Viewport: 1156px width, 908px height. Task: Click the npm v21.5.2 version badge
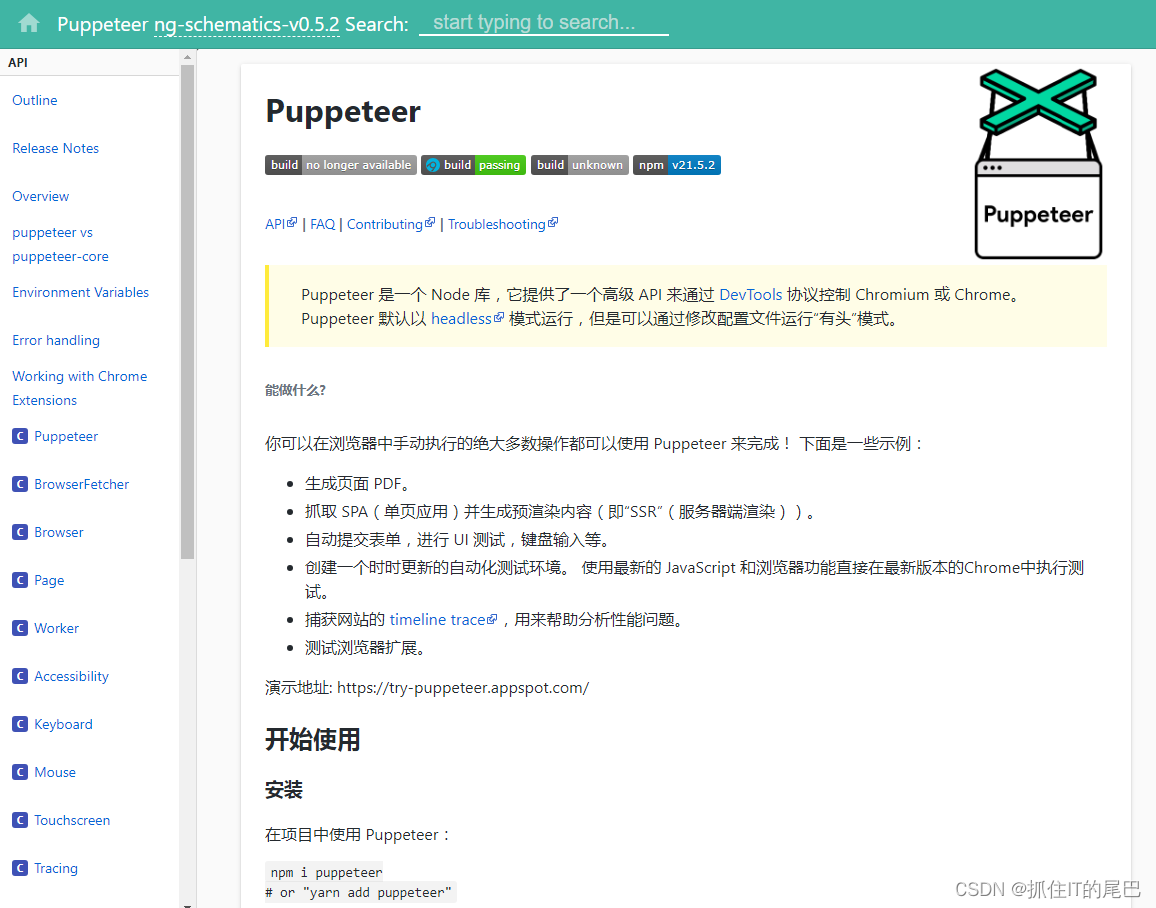click(677, 164)
